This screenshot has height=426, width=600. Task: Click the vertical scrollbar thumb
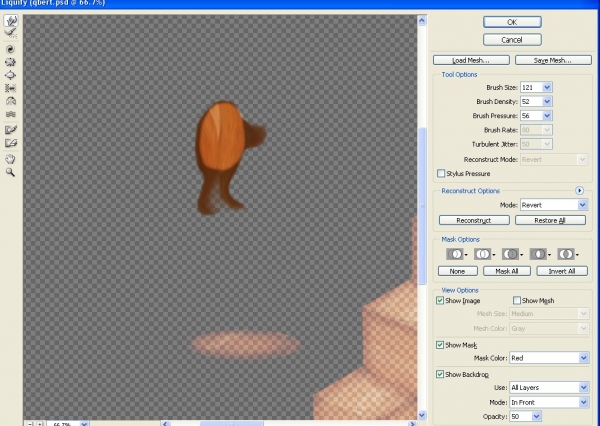click(422, 206)
